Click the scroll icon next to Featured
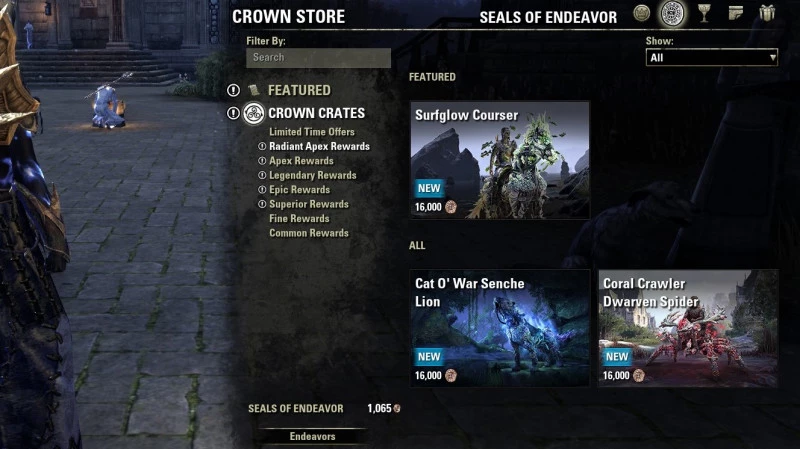Image resolution: width=800 pixels, height=449 pixels. pyautogui.click(x=253, y=90)
